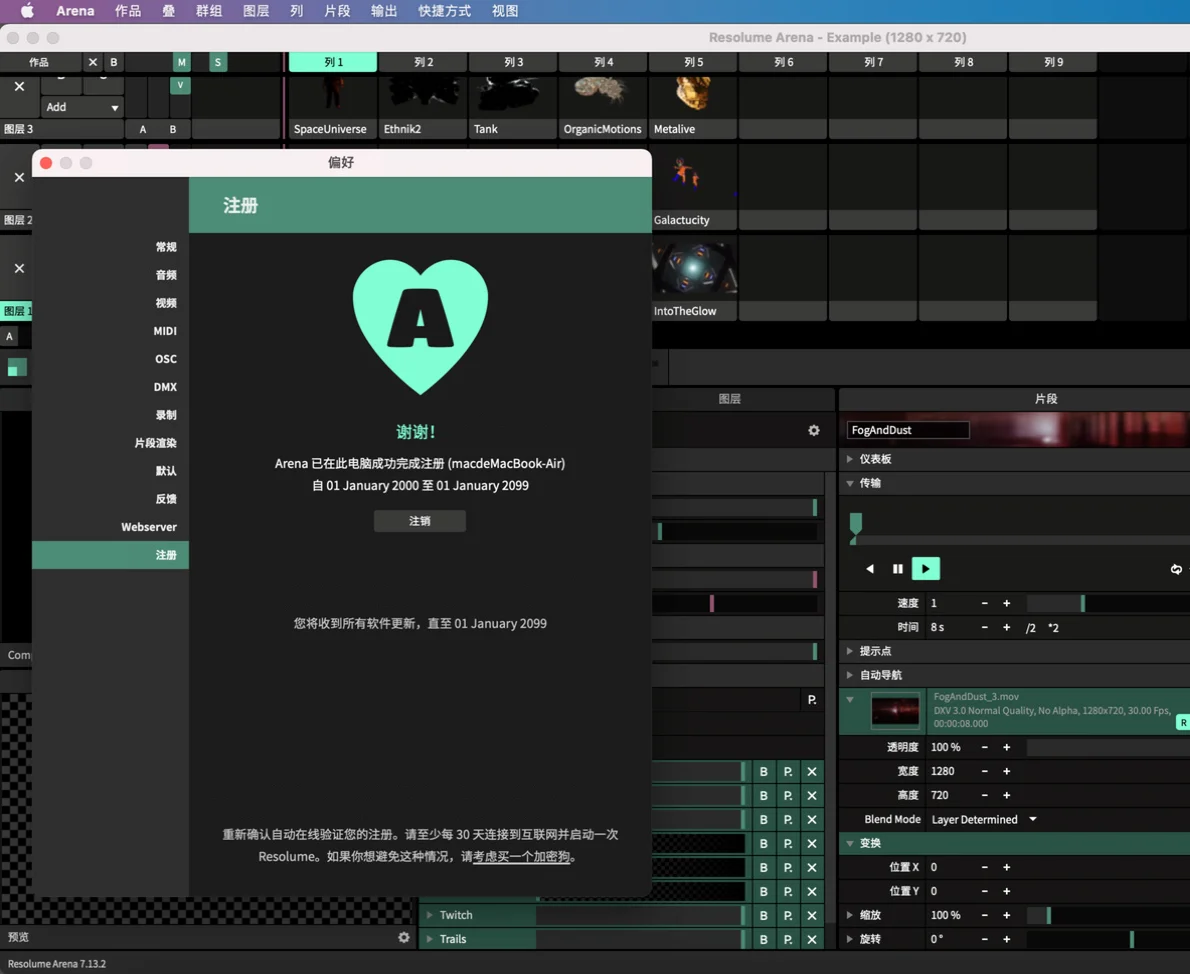Click the play button in the transport

[925, 568]
